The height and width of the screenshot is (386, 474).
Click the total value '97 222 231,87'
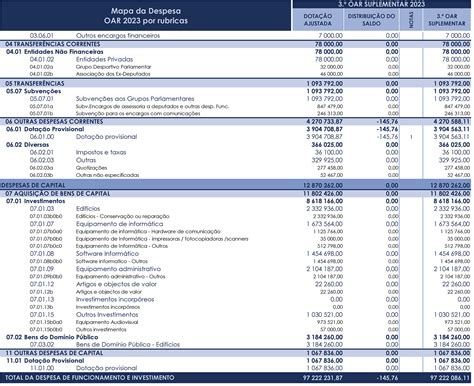323,378
